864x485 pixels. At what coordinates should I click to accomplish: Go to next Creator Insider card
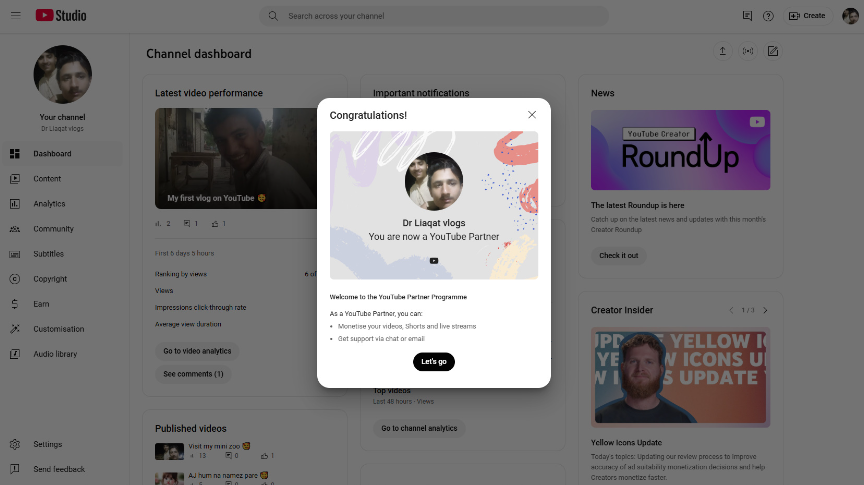click(x=765, y=310)
